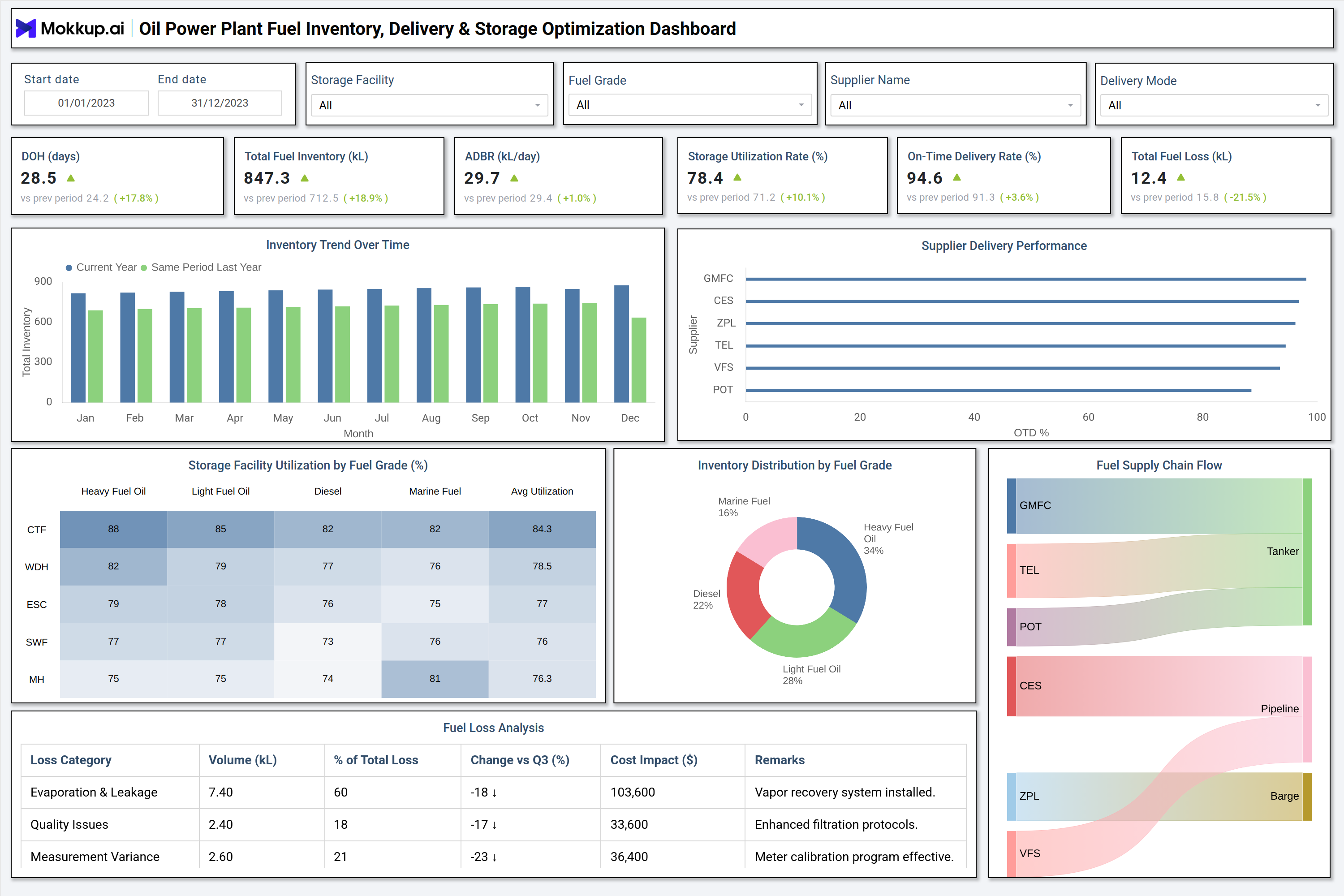Click the Same Period Last Year legend dot
This screenshot has width=1344, height=896.
pyautogui.click(x=144, y=267)
